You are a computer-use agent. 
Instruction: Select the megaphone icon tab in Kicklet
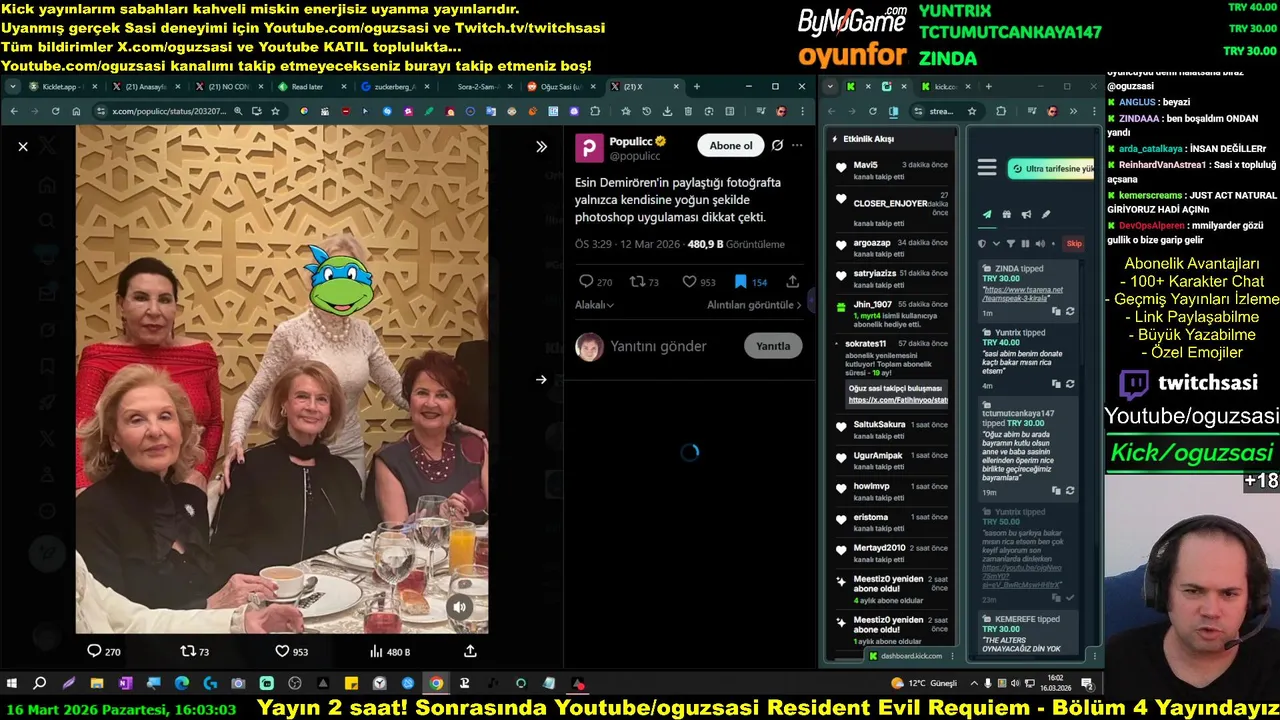click(1026, 214)
